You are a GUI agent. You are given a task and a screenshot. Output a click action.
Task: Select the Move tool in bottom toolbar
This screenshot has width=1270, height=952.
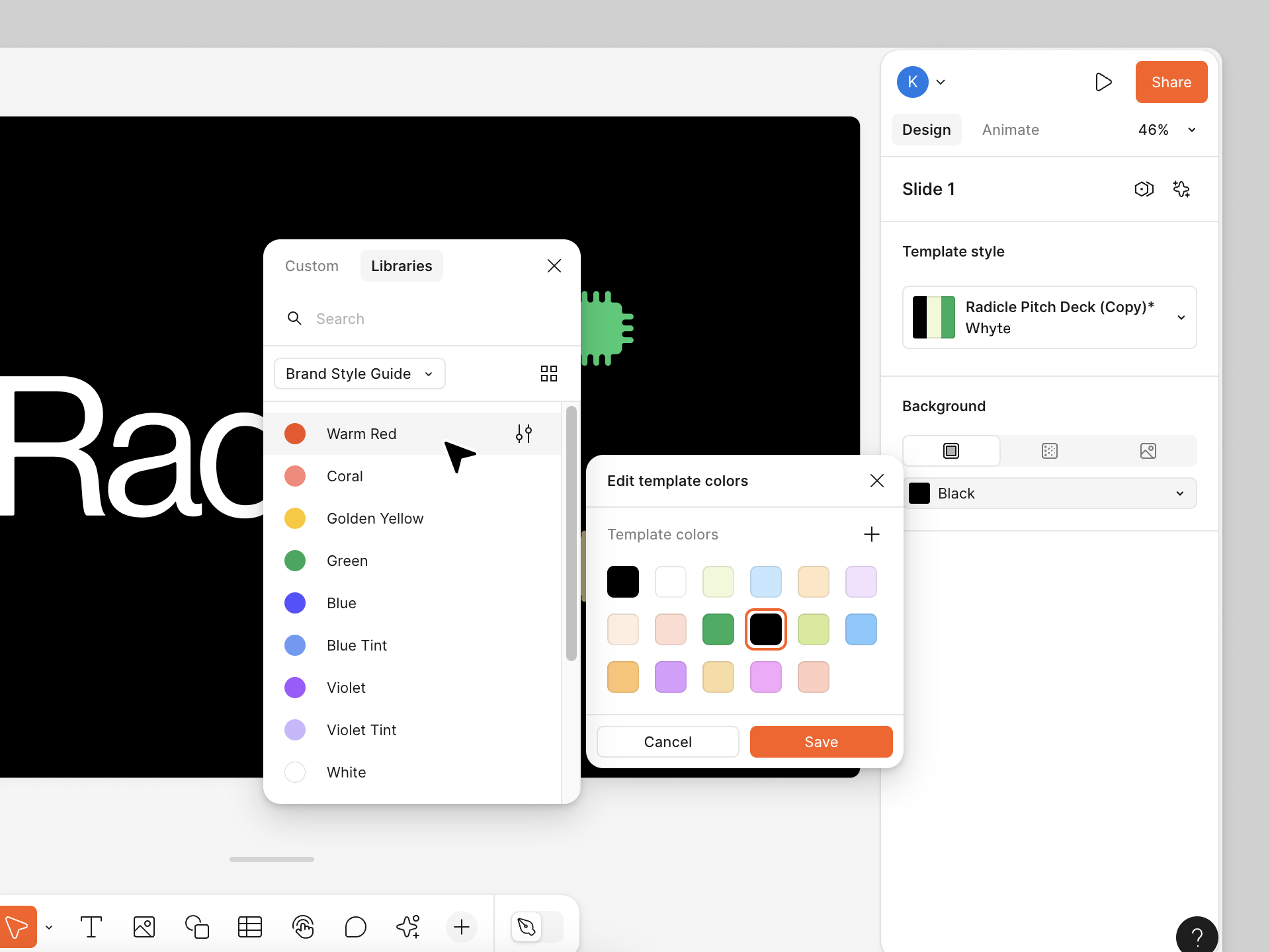click(x=17, y=927)
